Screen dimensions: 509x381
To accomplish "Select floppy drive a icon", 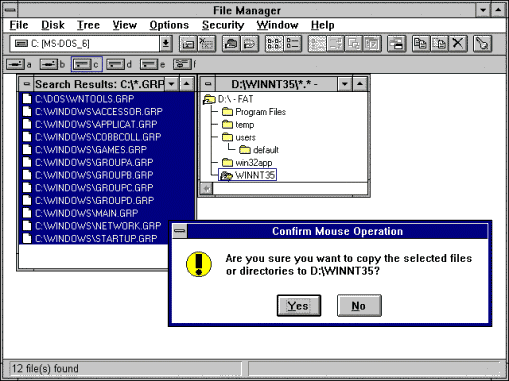I will pyautogui.click(x=15, y=64).
